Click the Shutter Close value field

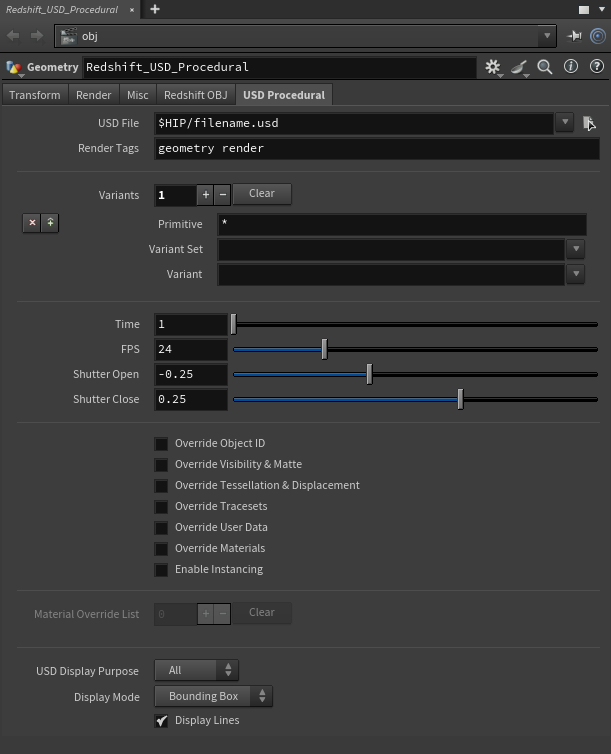tap(191, 399)
